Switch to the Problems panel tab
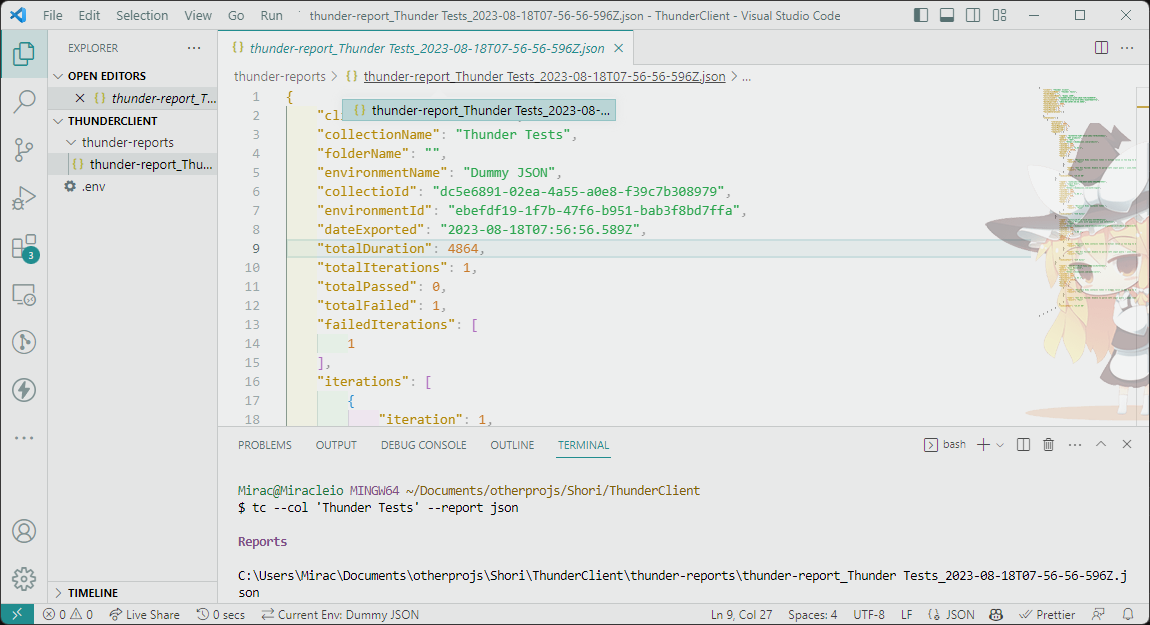The width and height of the screenshot is (1150, 625). 265,445
